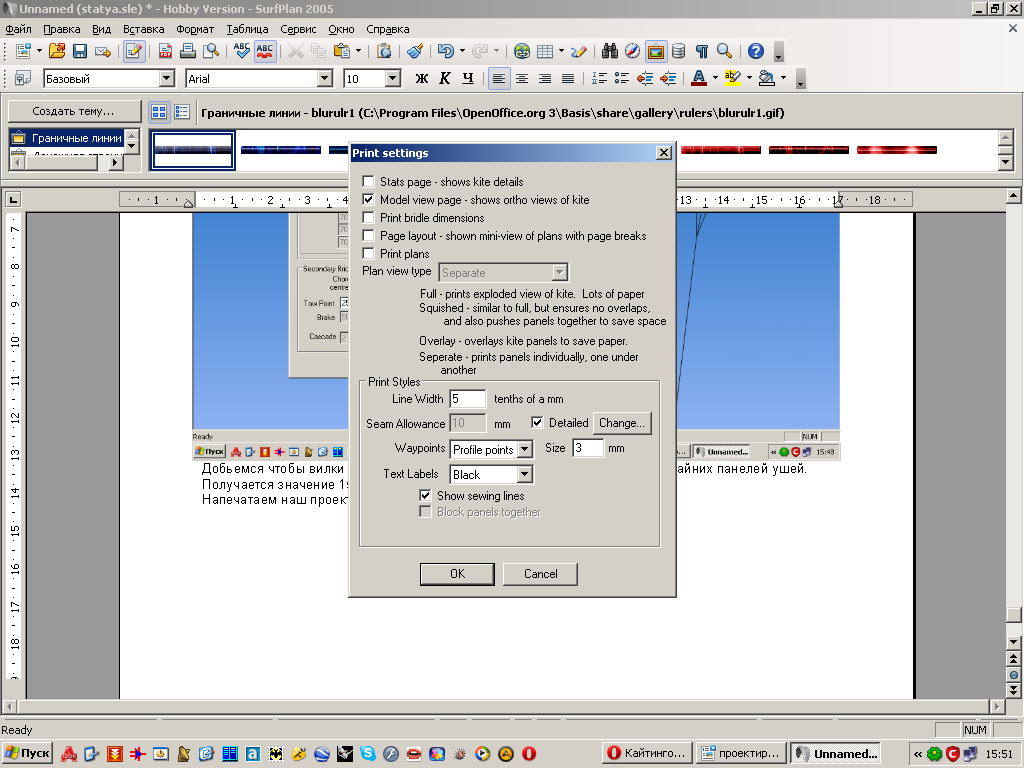This screenshot has height=768, width=1024.
Task: Uncheck Show sewing lines
Action: (x=426, y=496)
